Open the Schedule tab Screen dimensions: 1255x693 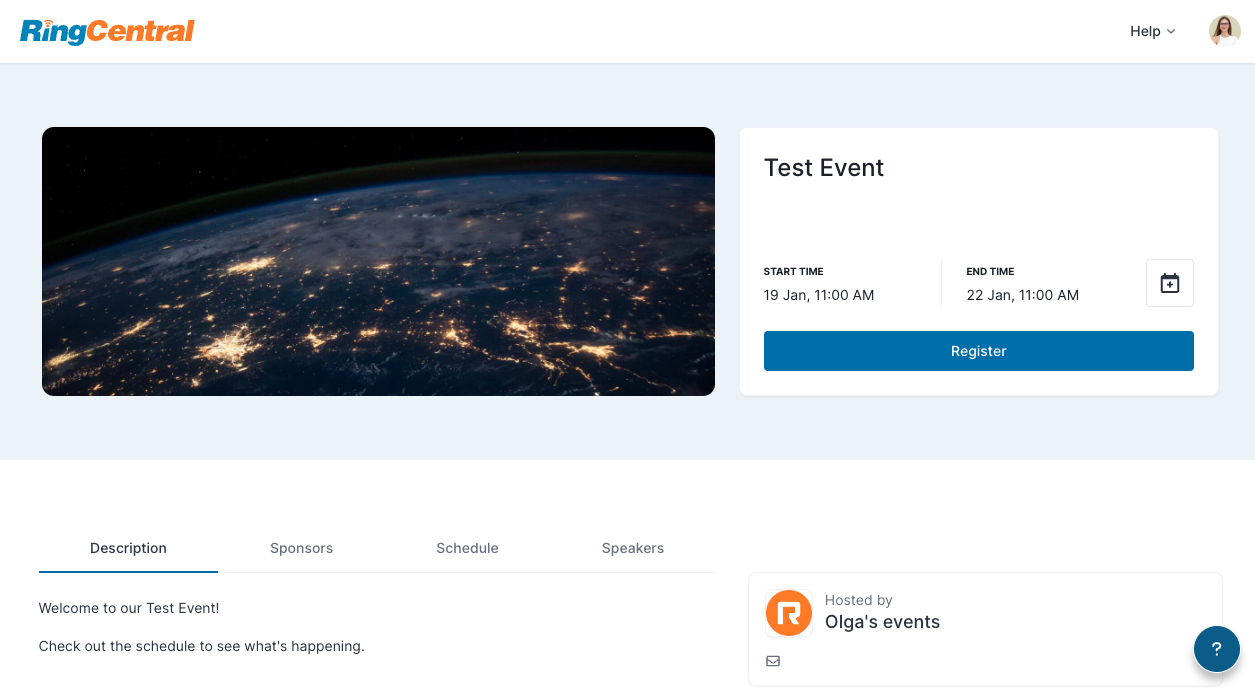coord(467,548)
